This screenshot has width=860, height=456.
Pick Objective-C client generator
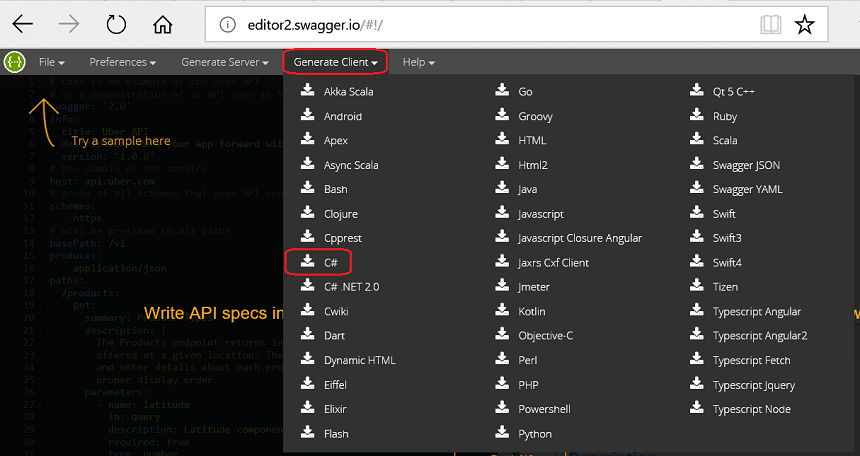546,336
